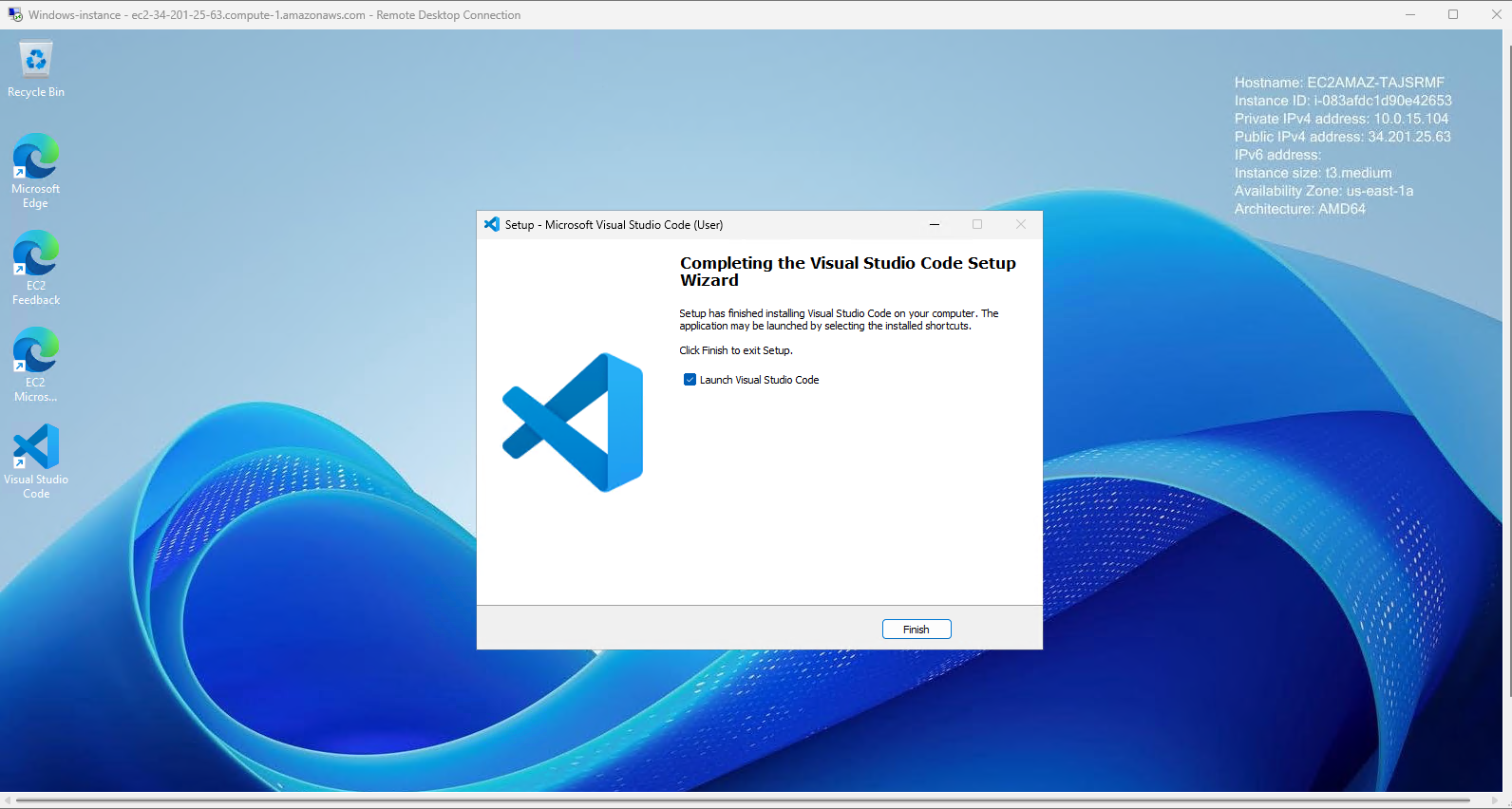Click the 'Instance ID: i-083afdc1d90e42653' text

[x=1343, y=101]
